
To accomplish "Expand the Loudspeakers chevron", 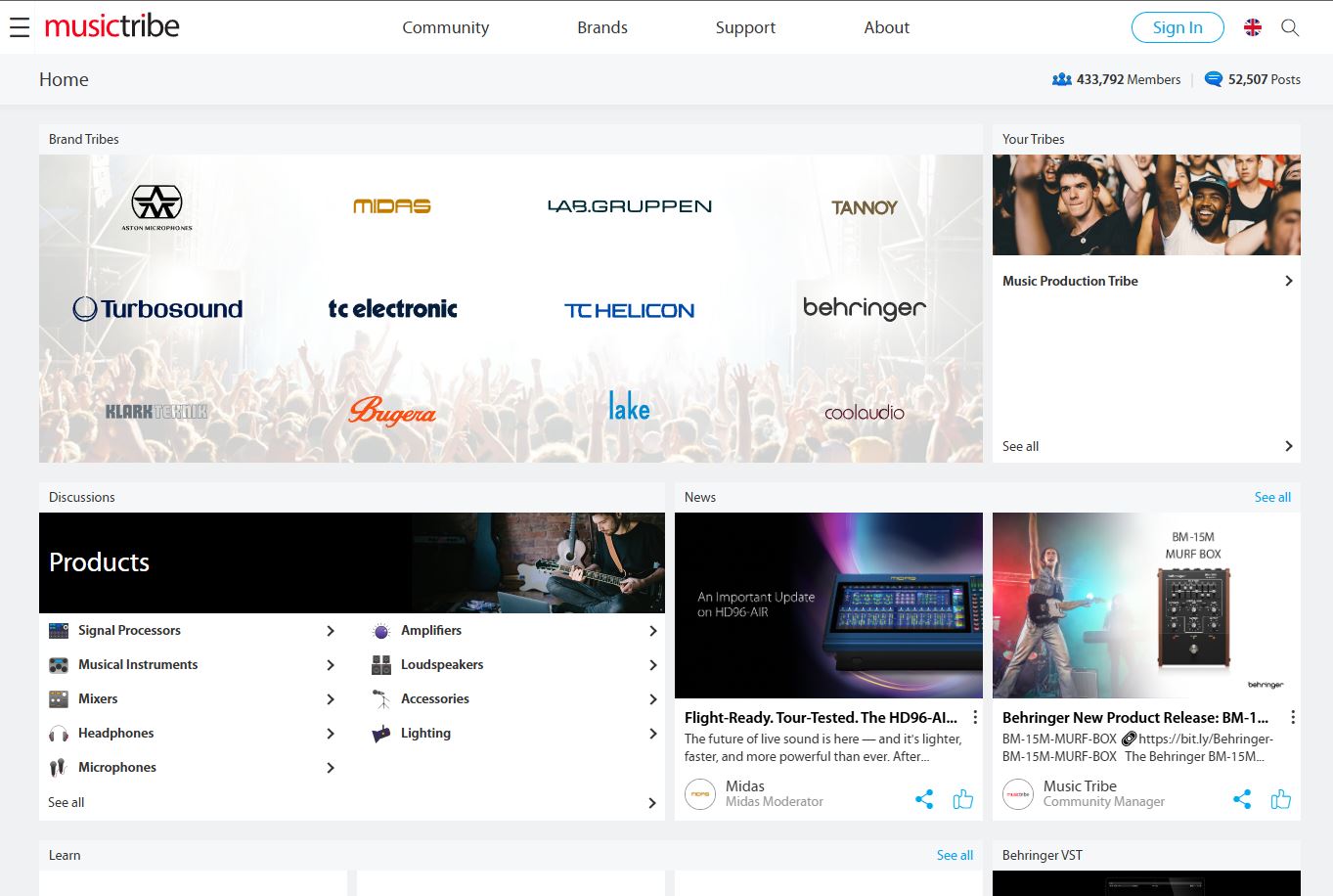I will pos(653,665).
